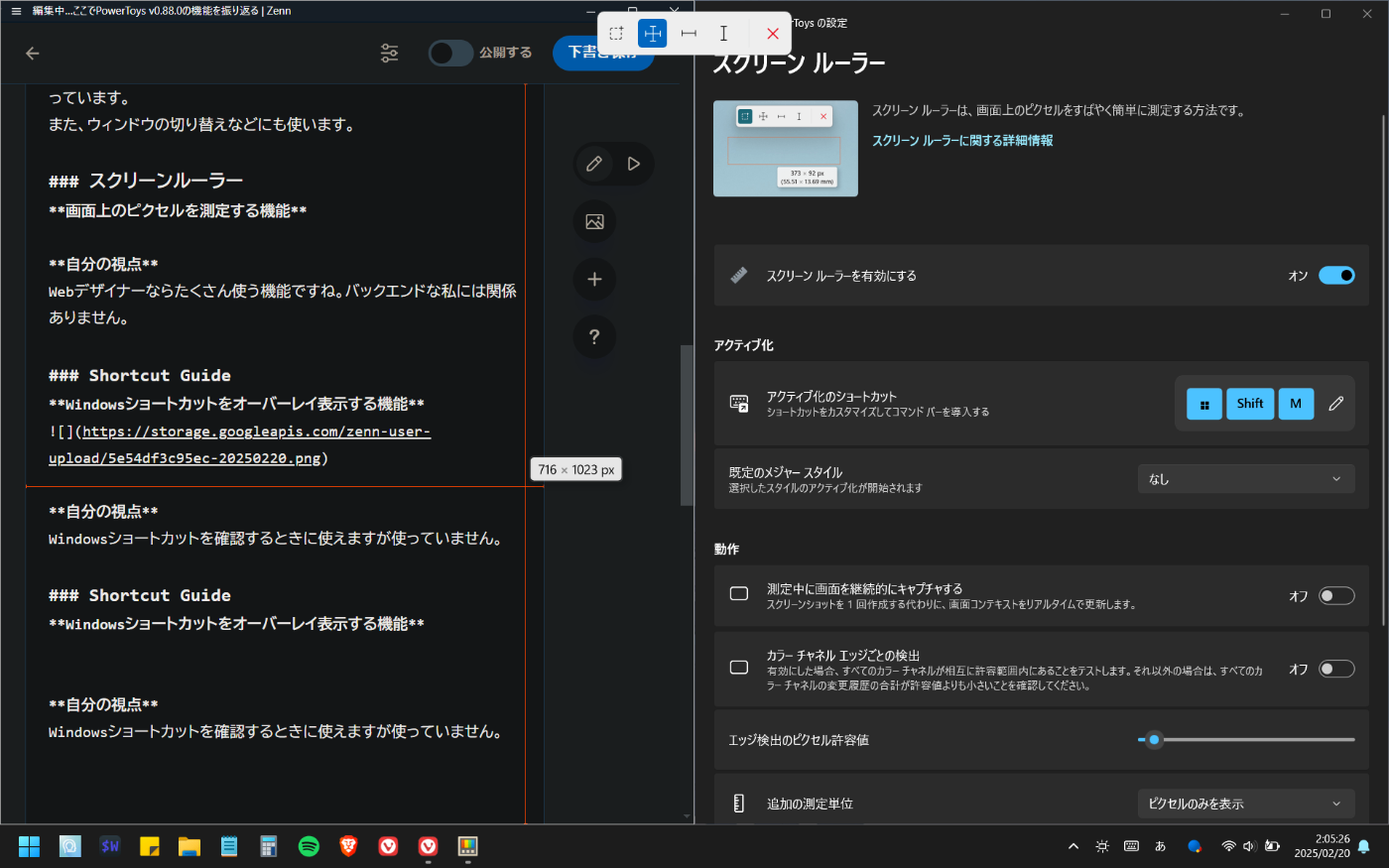Toggle the 公開する publish switch
The width and height of the screenshot is (1389, 868).
pyautogui.click(x=450, y=53)
